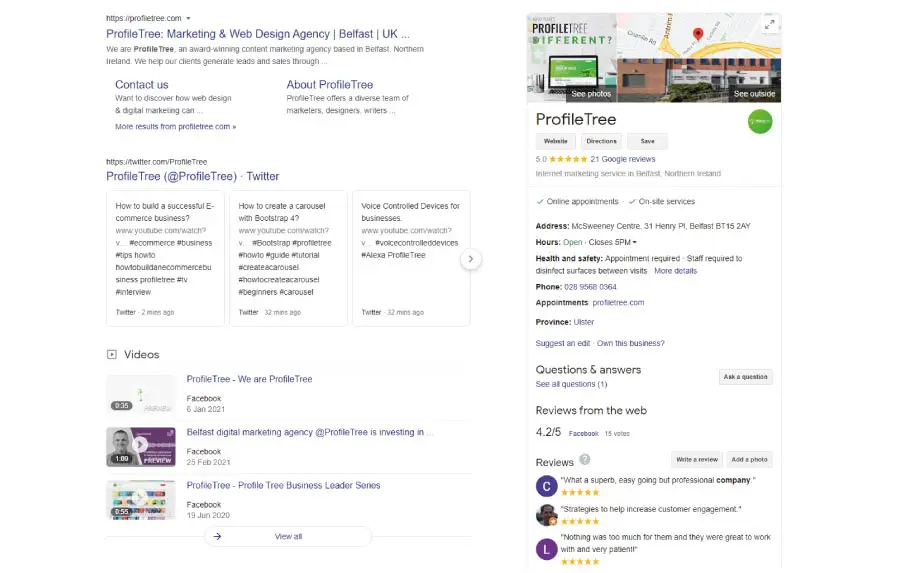Click the 5.0 star rating icons
Image resolution: width=916 pixels, height=573 pixels.
tap(568, 159)
